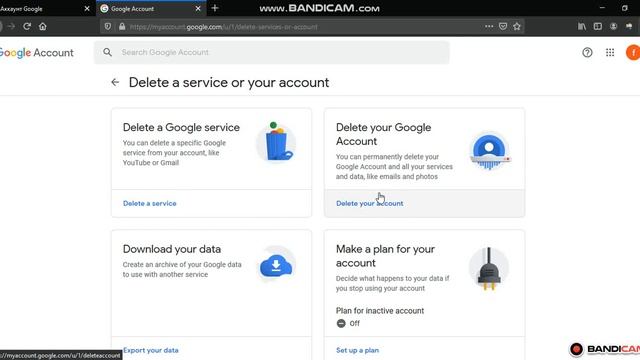Open the orange profile avatar

tap(633, 52)
